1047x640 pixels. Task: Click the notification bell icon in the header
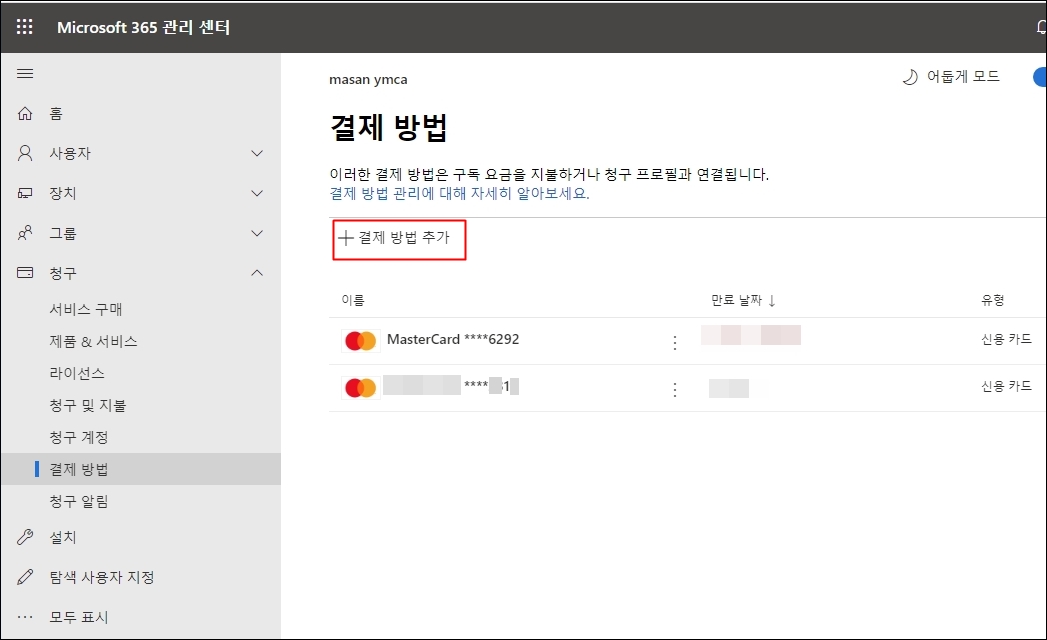(1041, 27)
